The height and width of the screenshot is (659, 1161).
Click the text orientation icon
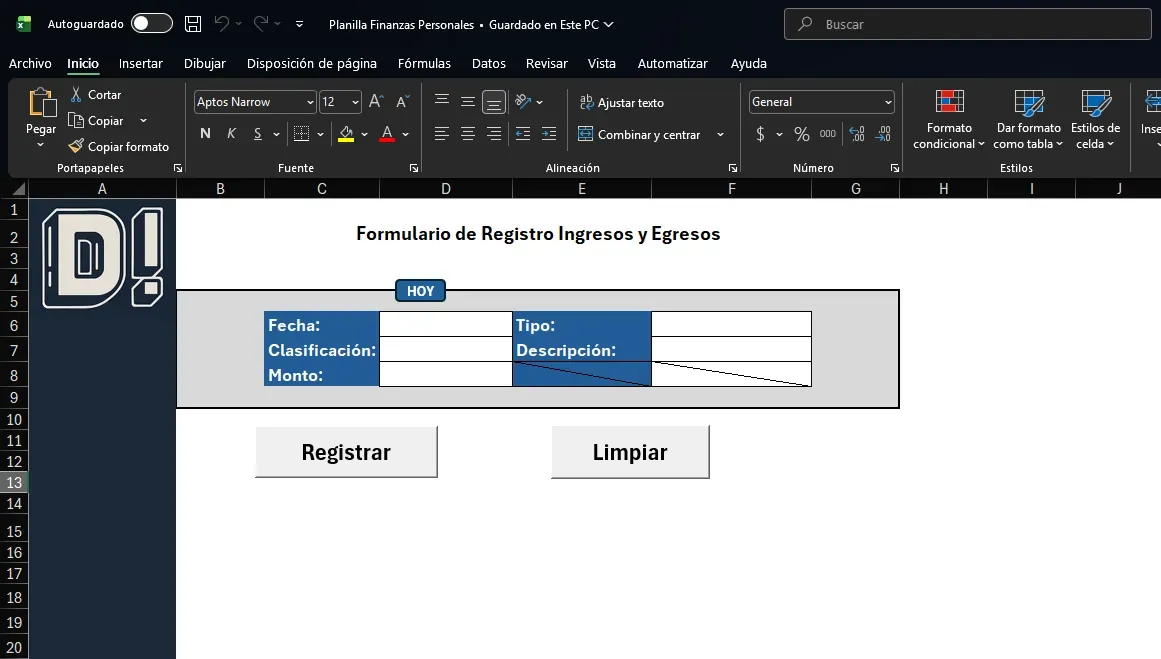523,101
